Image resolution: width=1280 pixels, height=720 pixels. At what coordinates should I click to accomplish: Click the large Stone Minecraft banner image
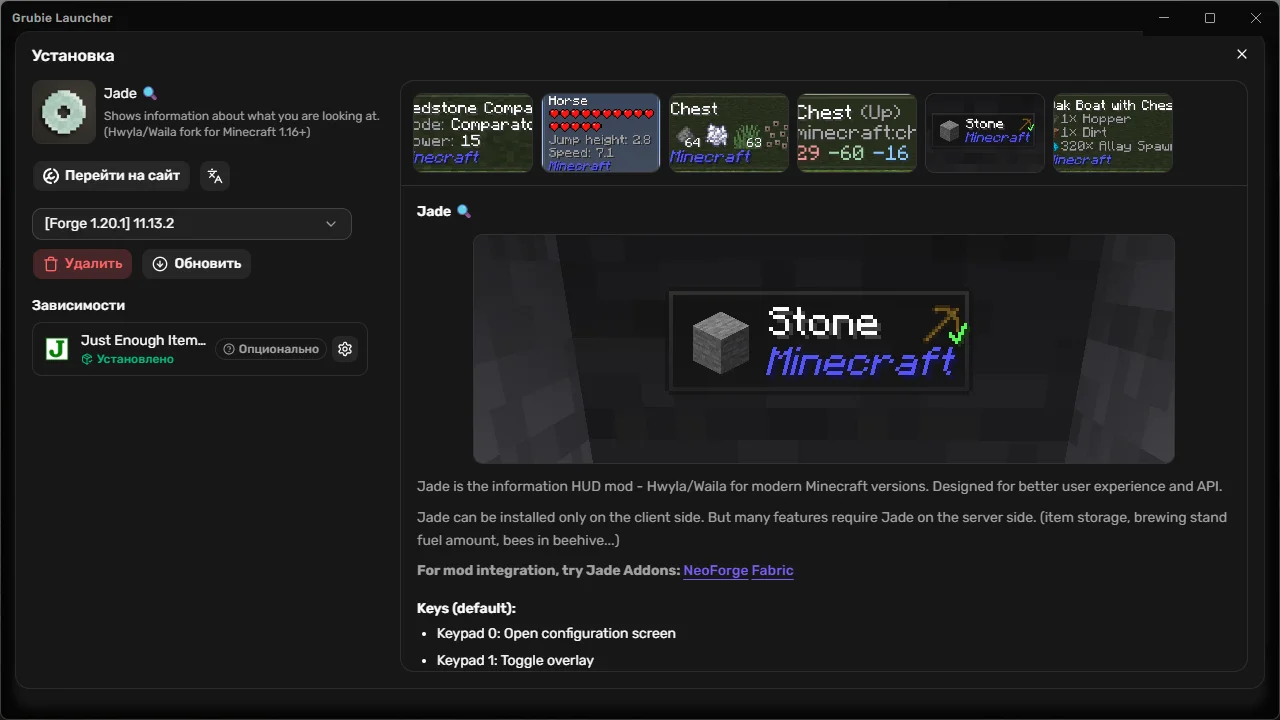coord(824,349)
